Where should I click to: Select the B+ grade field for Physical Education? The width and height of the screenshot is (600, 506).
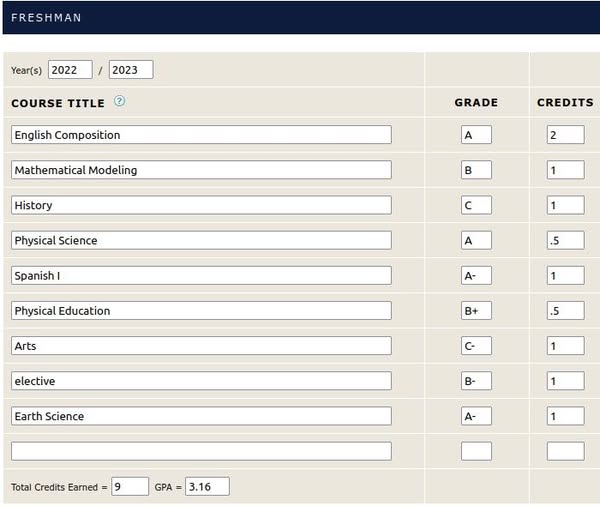tap(476, 311)
